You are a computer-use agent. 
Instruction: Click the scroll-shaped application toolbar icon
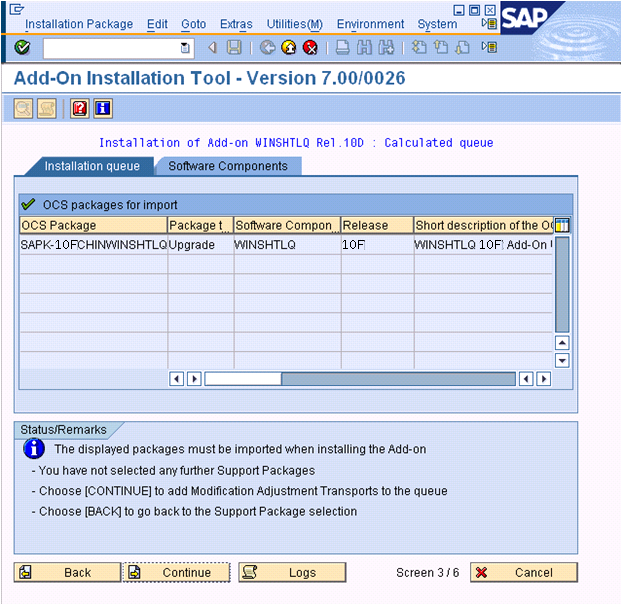pyautogui.click(x=47, y=109)
